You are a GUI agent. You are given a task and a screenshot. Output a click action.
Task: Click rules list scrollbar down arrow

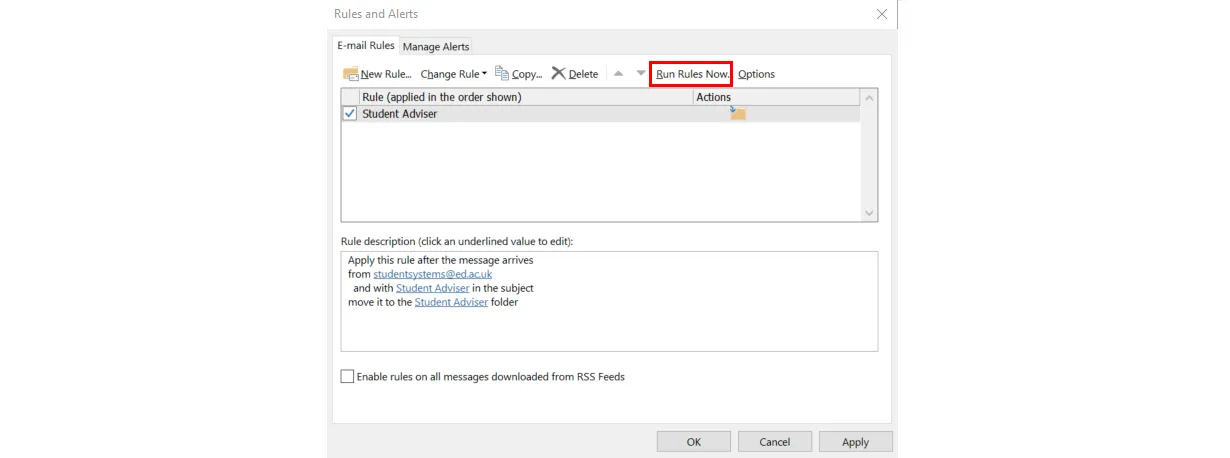[869, 213]
